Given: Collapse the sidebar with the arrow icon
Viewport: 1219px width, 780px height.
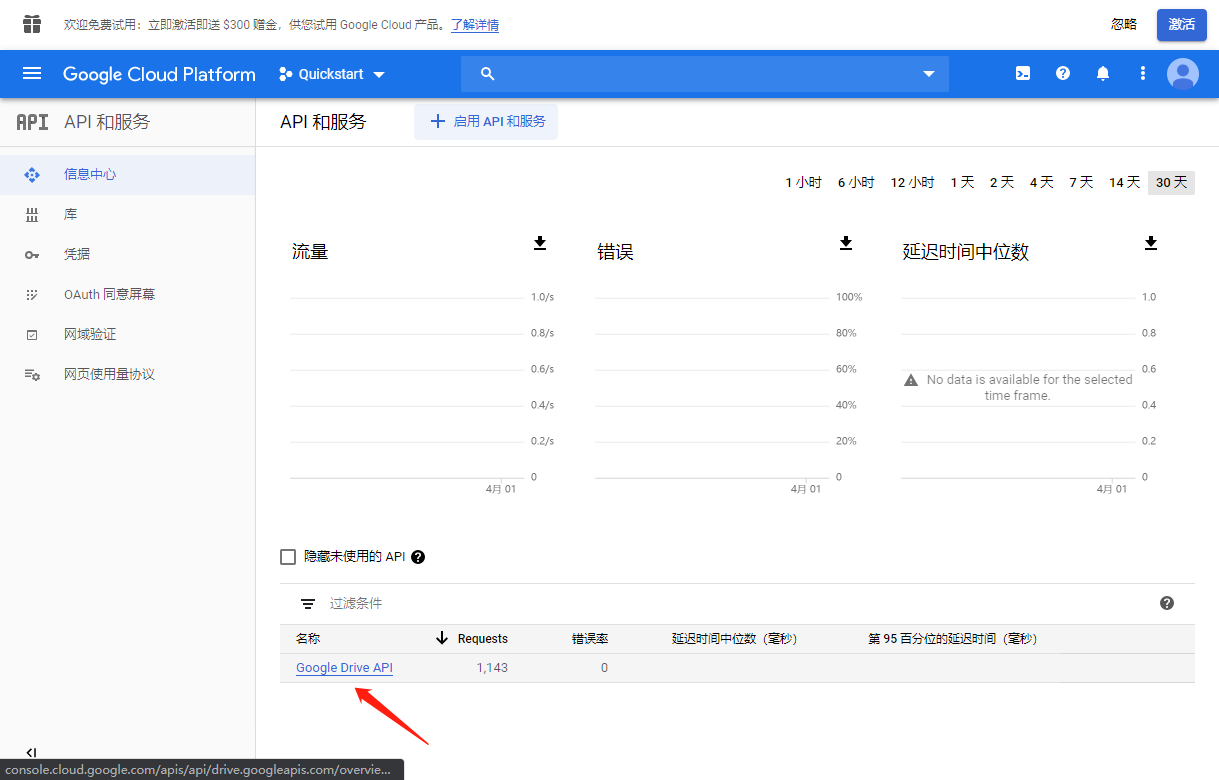Looking at the screenshot, I should (x=31, y=753).
